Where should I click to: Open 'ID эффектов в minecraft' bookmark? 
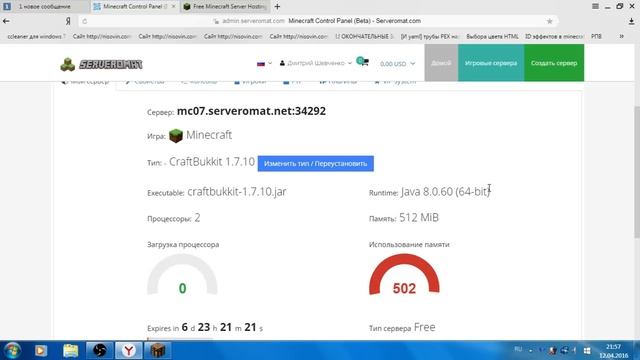click(x=554, y=36)
